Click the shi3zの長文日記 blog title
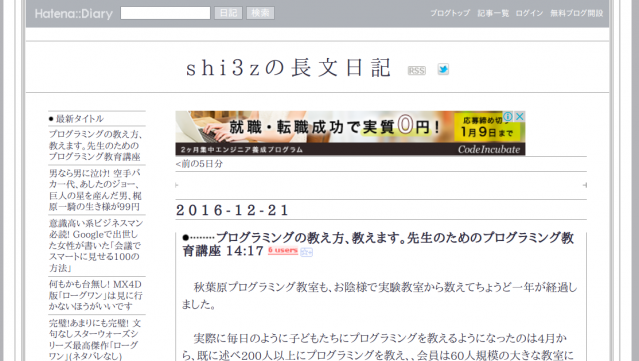 289,68
